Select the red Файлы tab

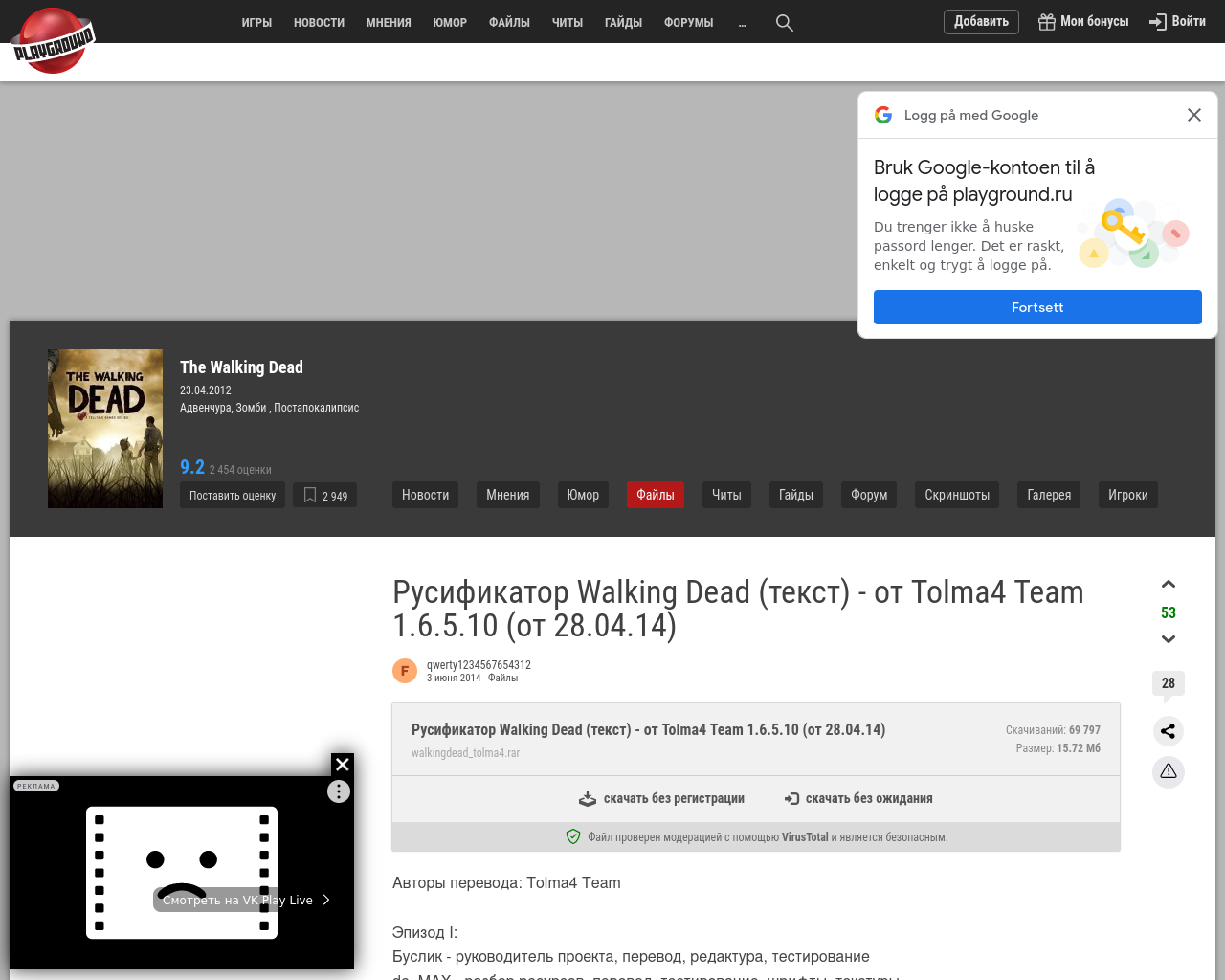[656, 495]
